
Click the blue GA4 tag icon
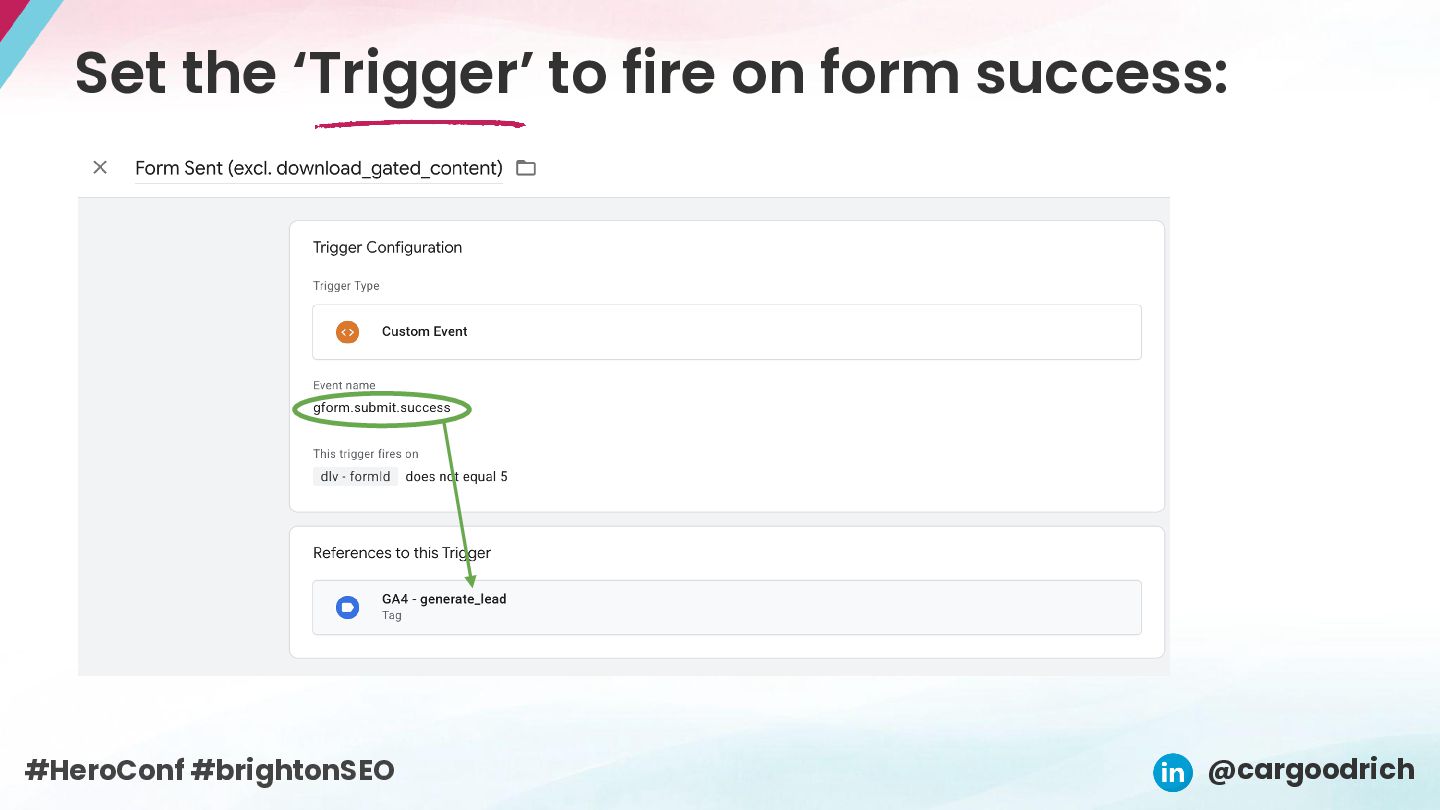[x=347, y=607]
